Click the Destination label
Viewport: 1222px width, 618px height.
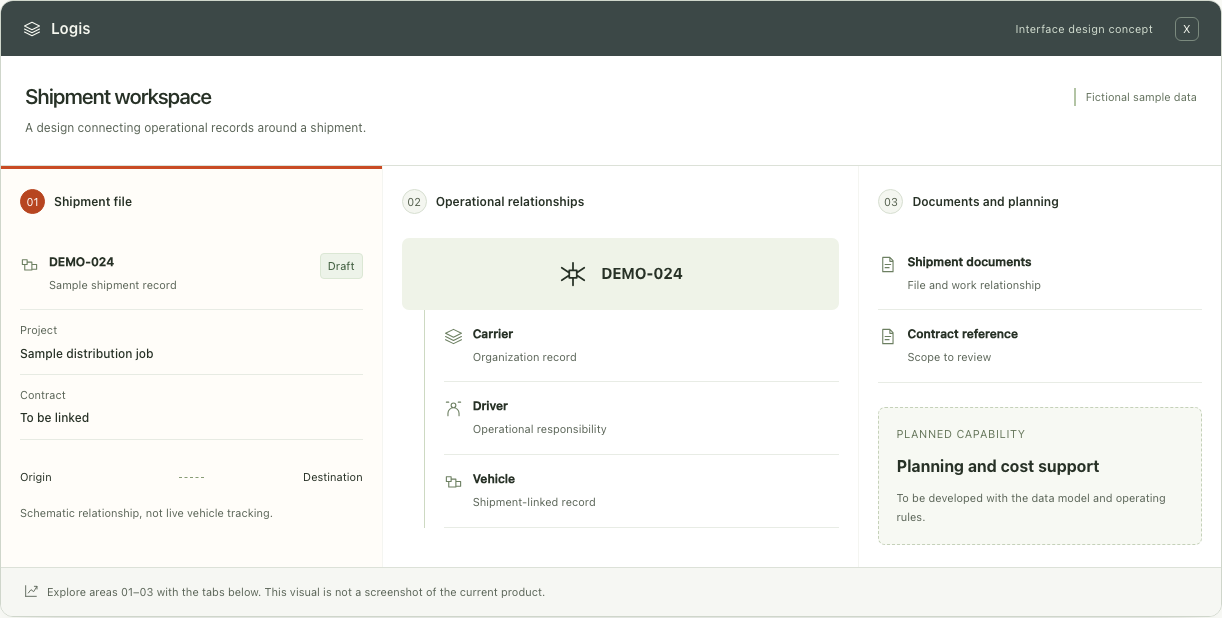(x=333, y=478)
